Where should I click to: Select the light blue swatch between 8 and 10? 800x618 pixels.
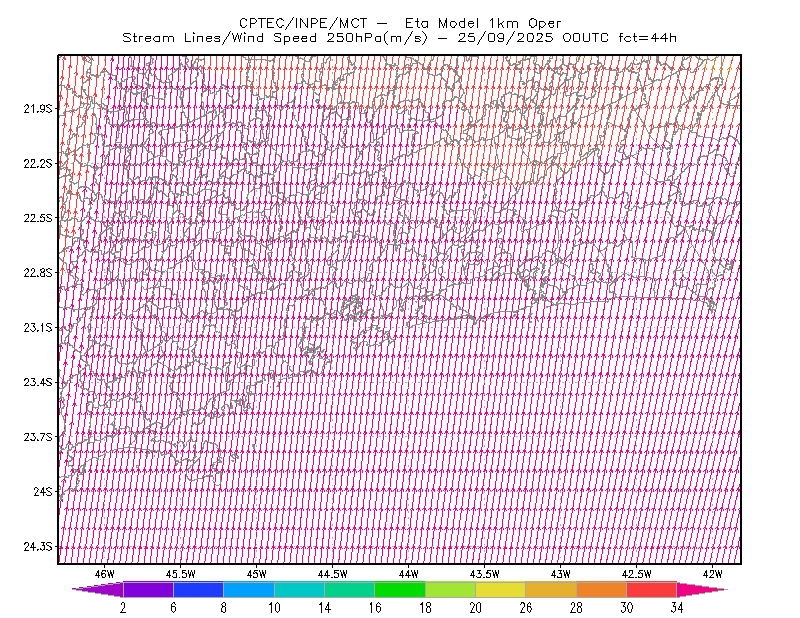249,589
